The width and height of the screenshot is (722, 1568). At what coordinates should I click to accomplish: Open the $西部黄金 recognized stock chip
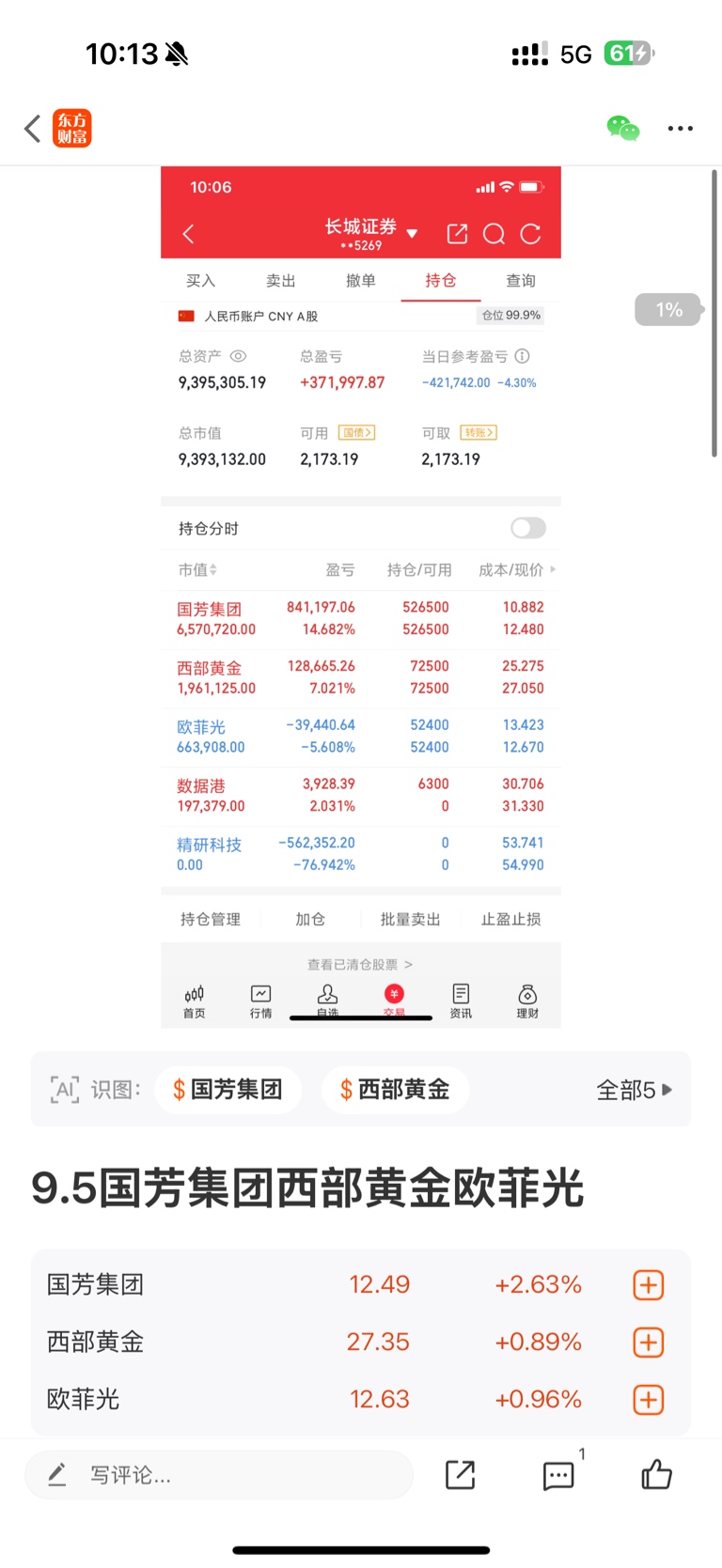point(395,1090)
